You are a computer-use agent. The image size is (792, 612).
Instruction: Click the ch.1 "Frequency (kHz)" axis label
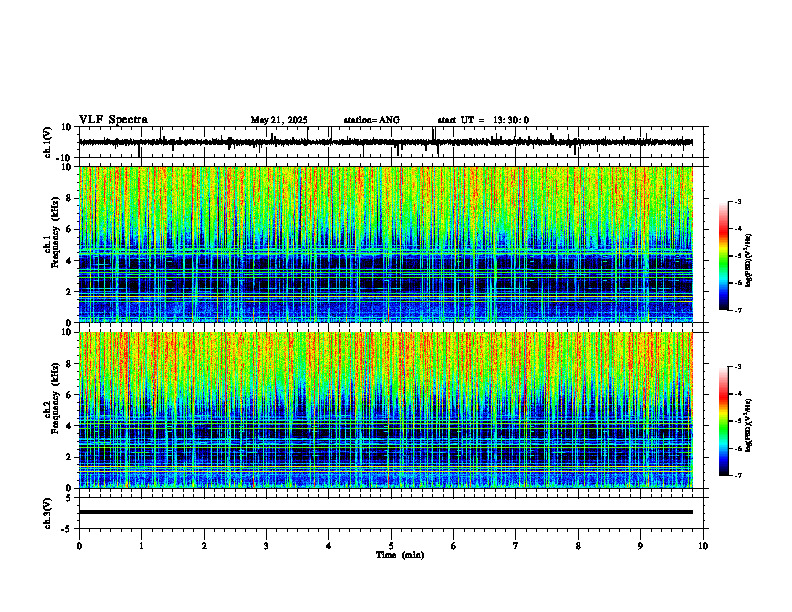[x=55, y=232]
